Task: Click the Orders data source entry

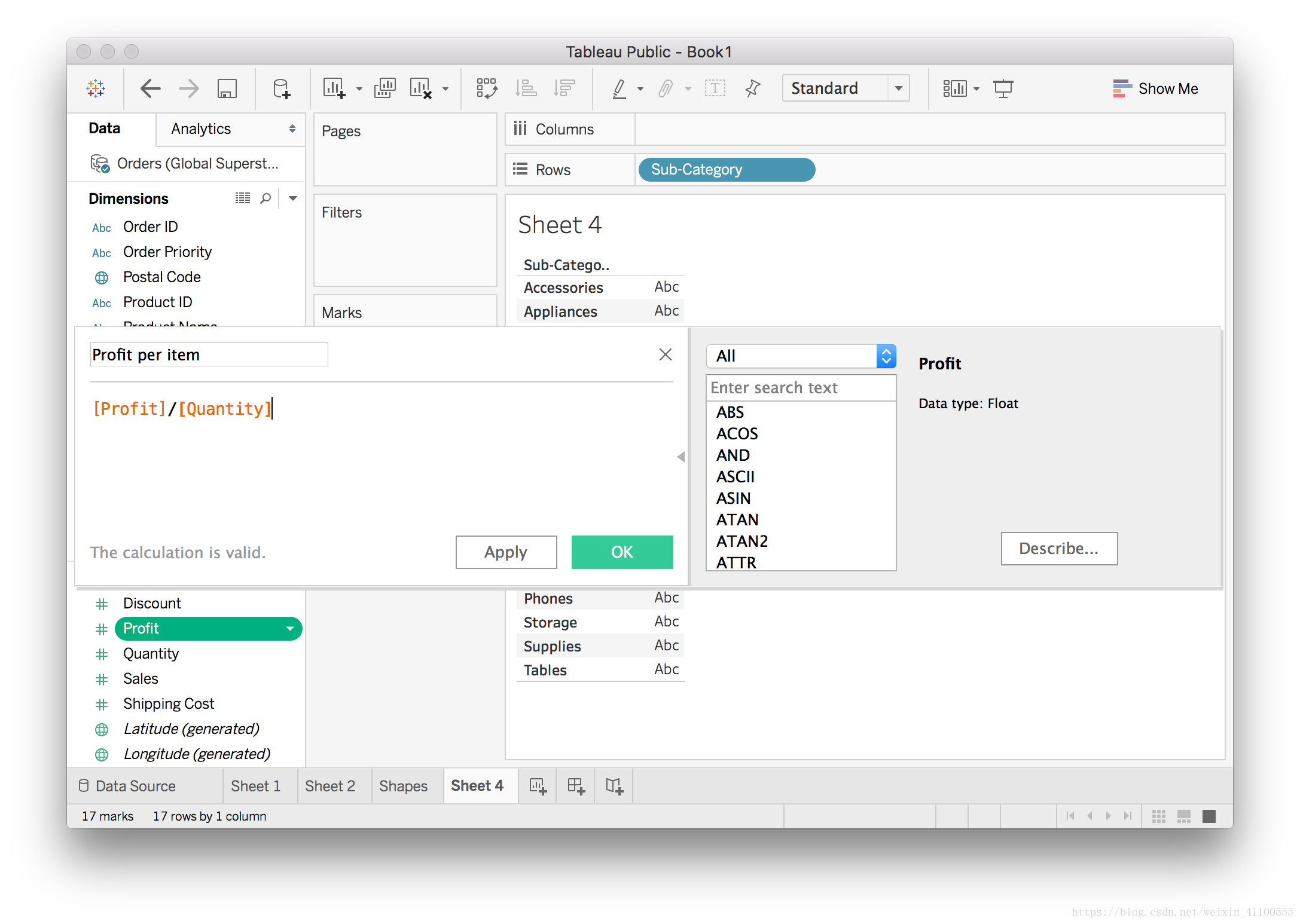Action: click(185, 164)
